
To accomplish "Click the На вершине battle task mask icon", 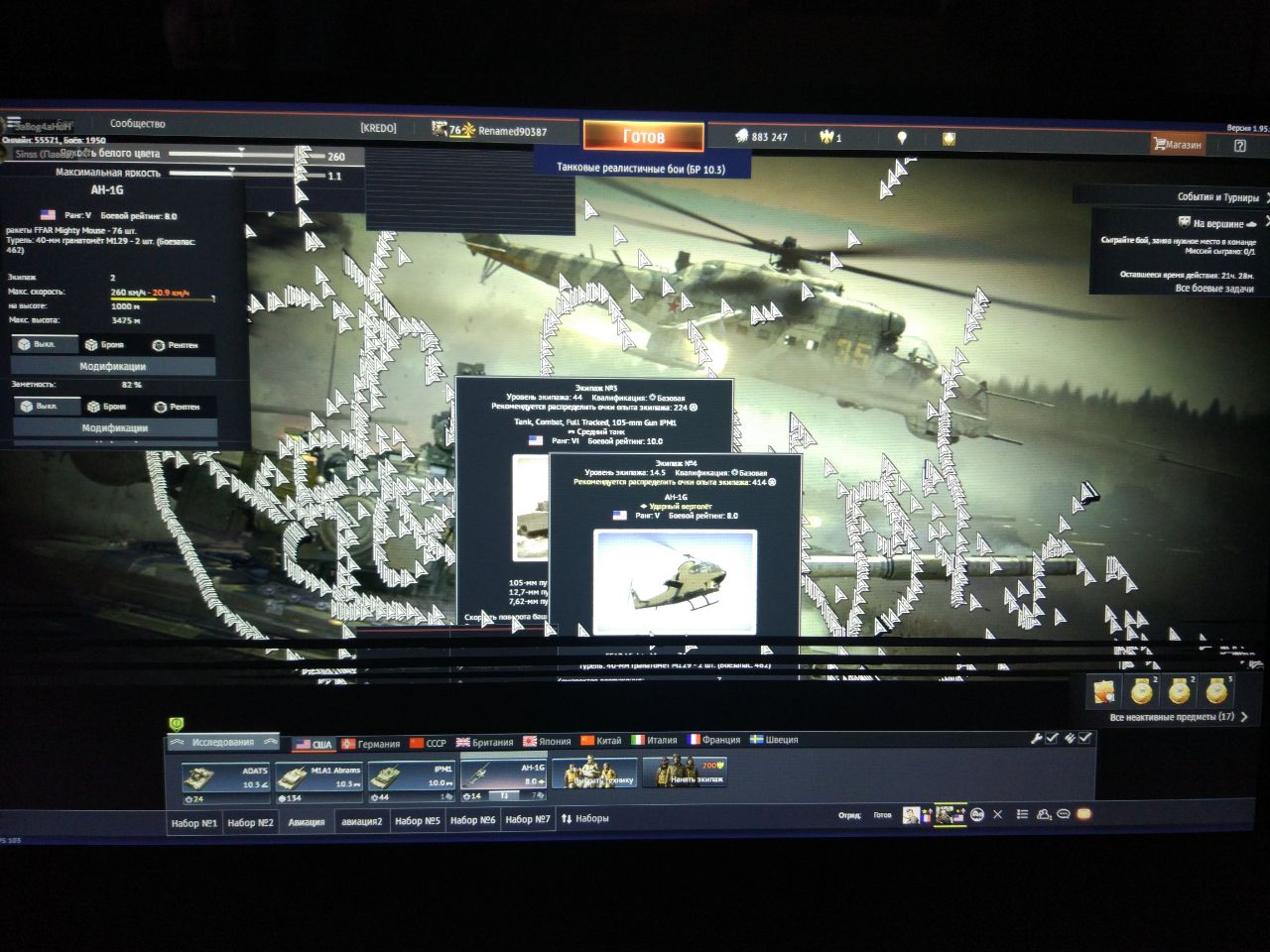I will tap(1184, 223).
